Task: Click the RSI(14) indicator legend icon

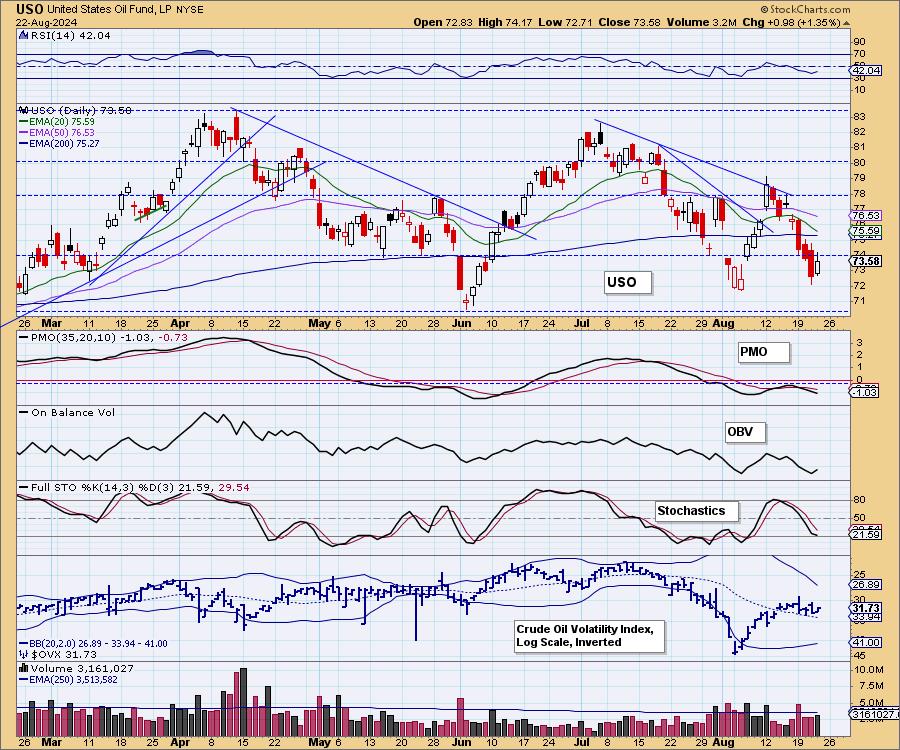Action: (23, 35)
